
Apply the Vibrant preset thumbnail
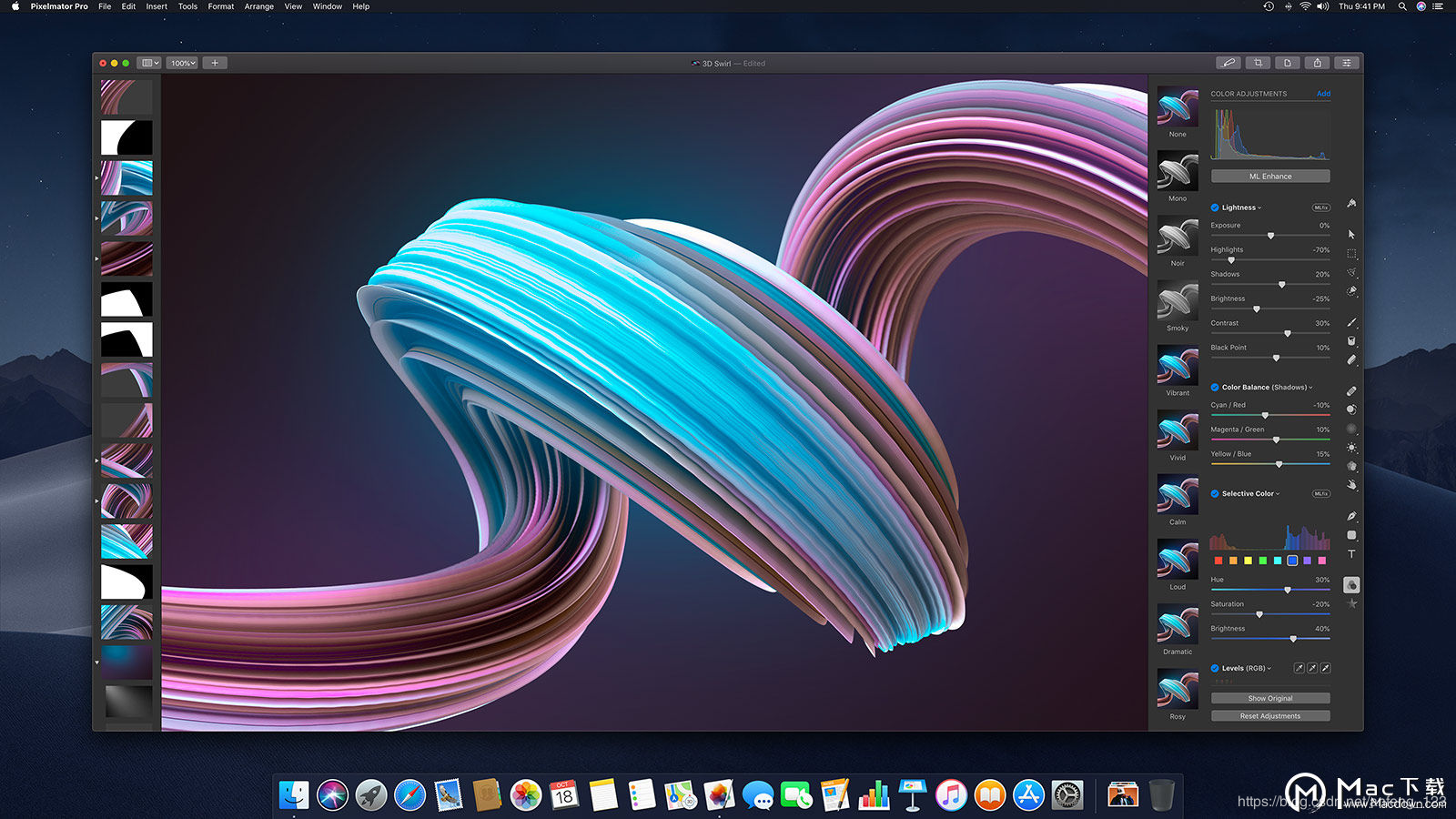(1178, 365)
